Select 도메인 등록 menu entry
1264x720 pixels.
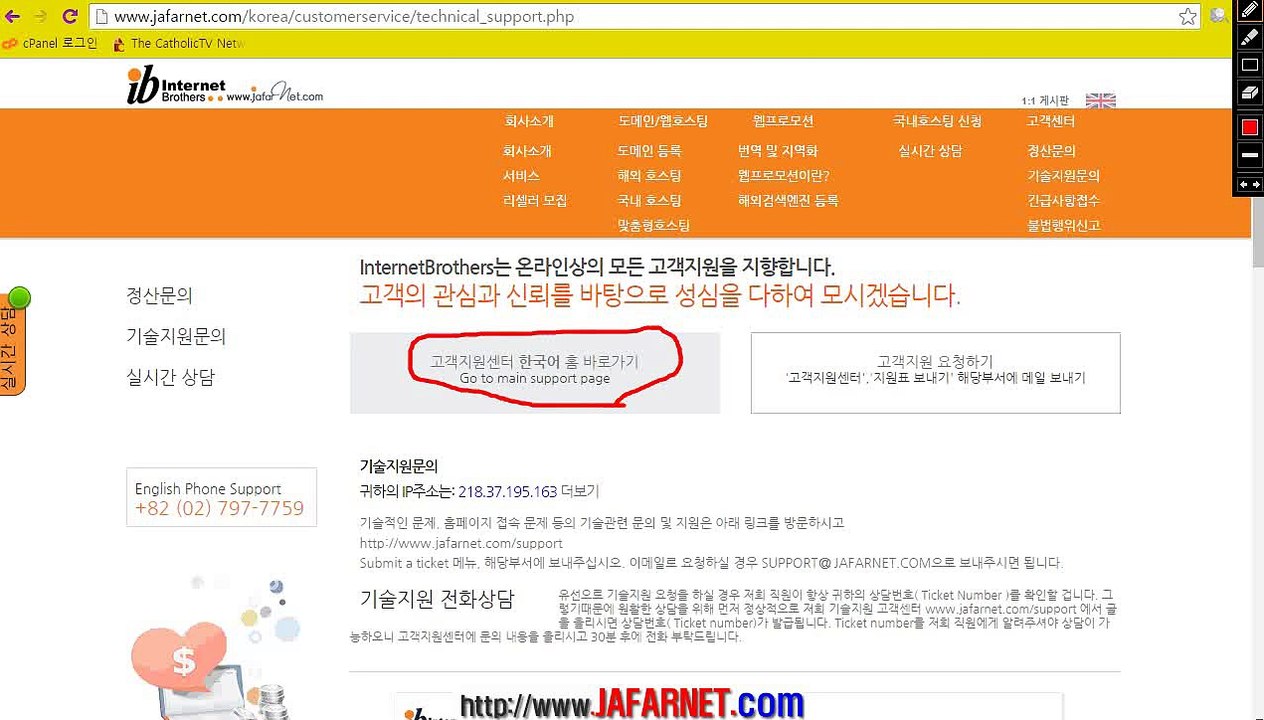click(649, 151)
